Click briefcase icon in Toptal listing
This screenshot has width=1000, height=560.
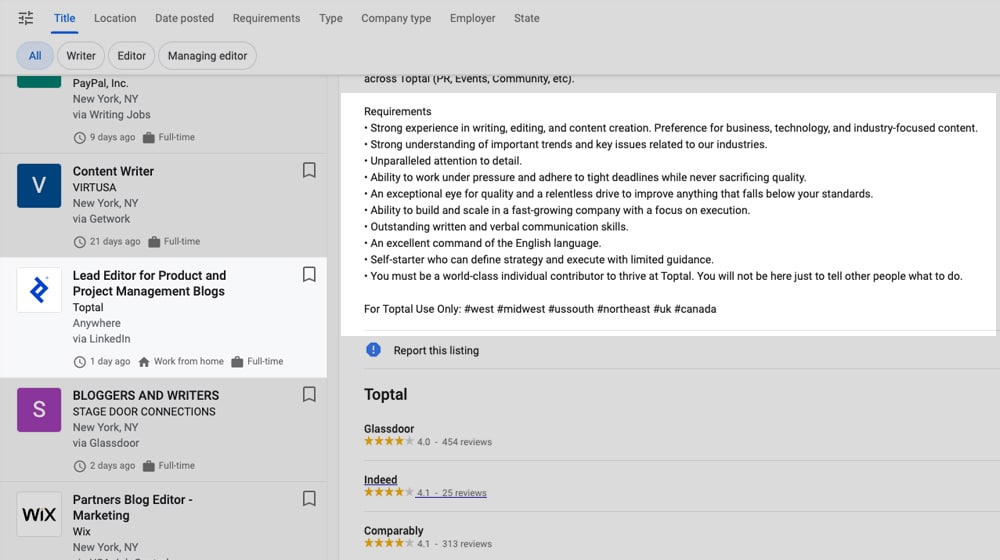[237, 362]
